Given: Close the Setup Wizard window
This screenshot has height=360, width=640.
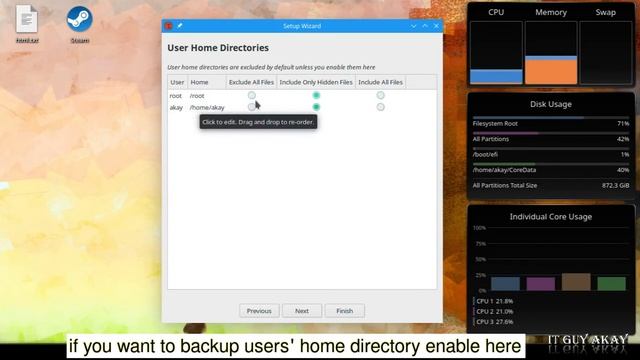Looking at the screenshot, I should pyautogui.click(x=436, y=26).
